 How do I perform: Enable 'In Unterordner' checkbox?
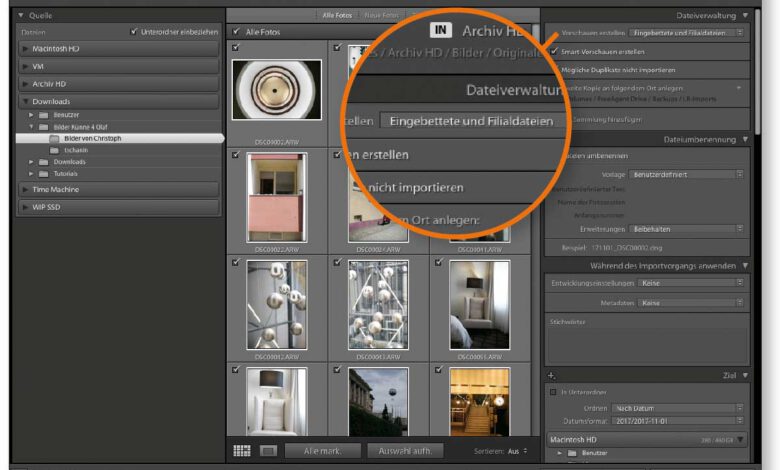point(554,392)
